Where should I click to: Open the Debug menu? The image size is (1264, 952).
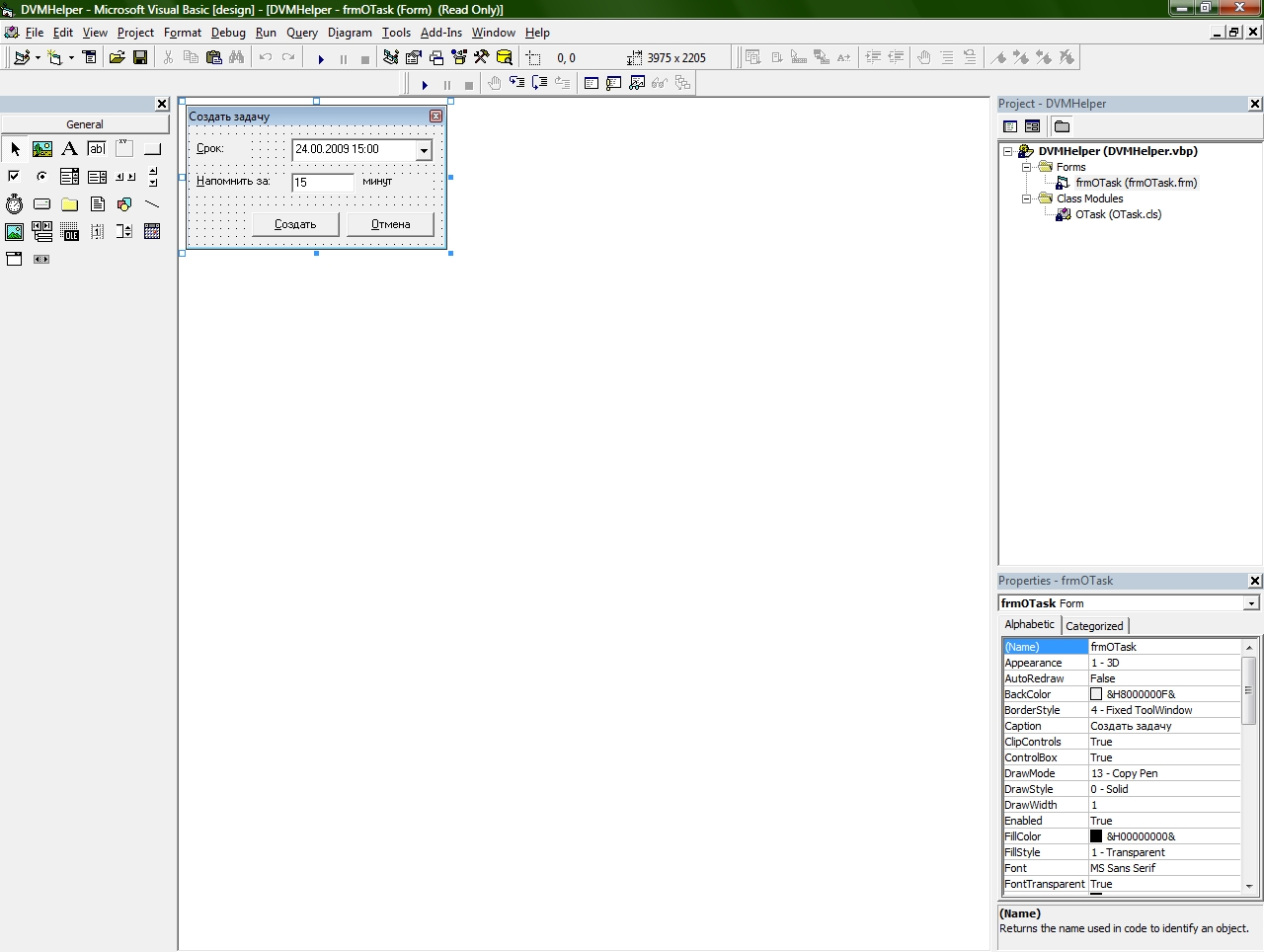[228, 33]
